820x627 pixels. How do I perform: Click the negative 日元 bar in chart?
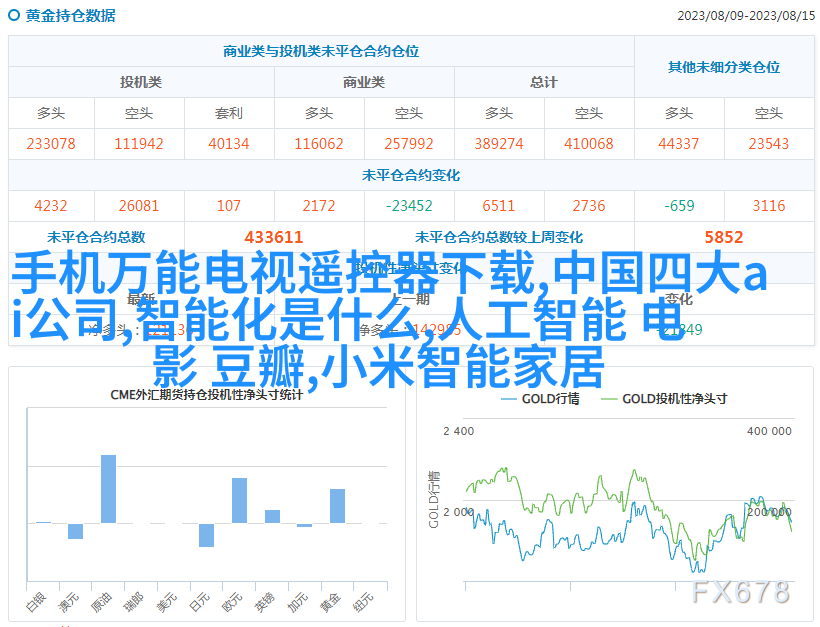coord(207,535)
